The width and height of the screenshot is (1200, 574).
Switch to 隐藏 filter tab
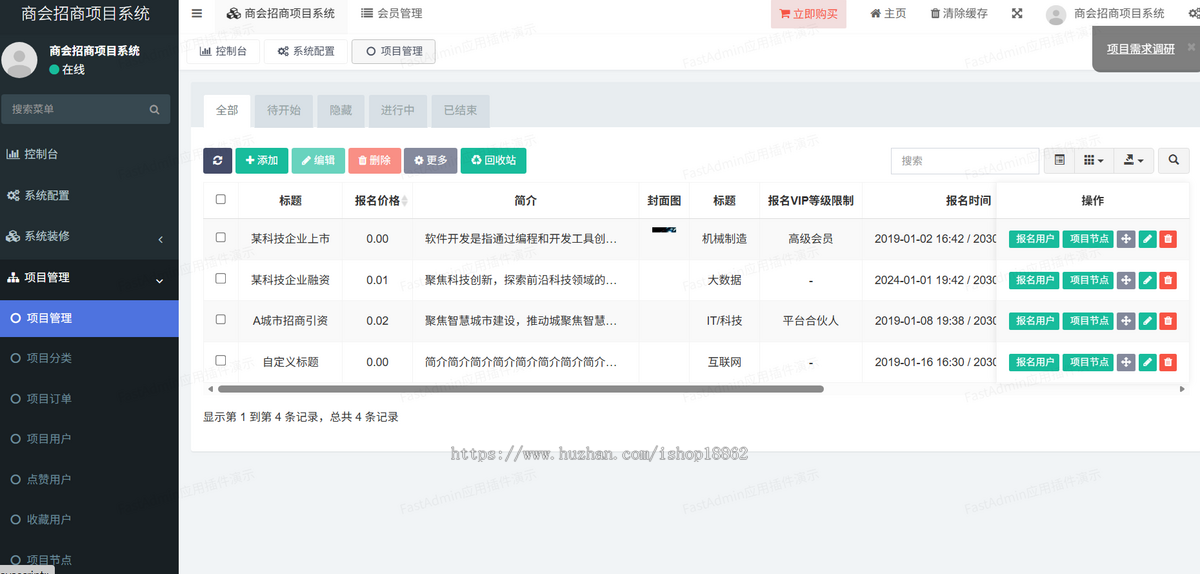(x=341, y=110)
